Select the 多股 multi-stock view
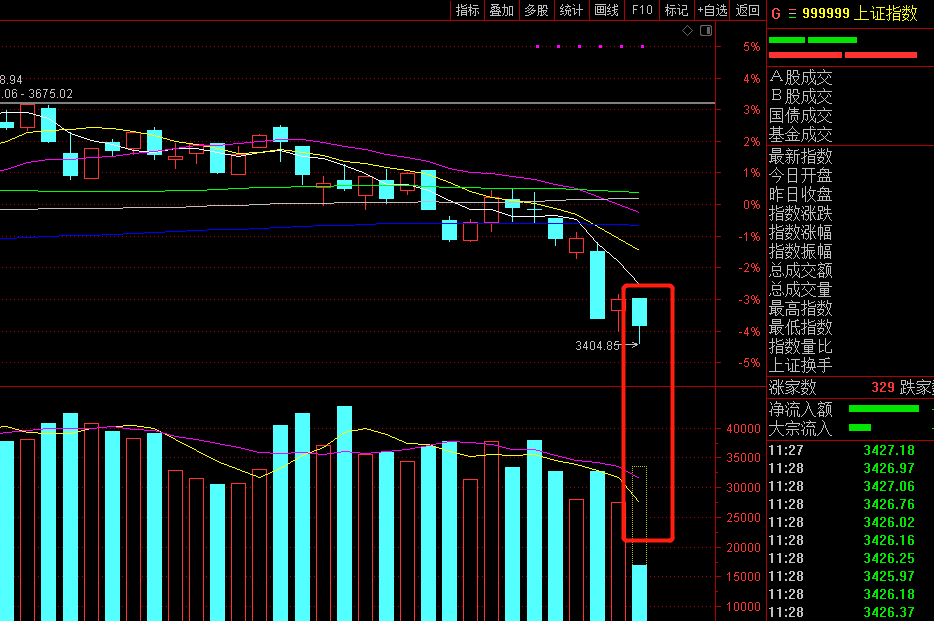The image size is (934, 621). click(536, 10)
